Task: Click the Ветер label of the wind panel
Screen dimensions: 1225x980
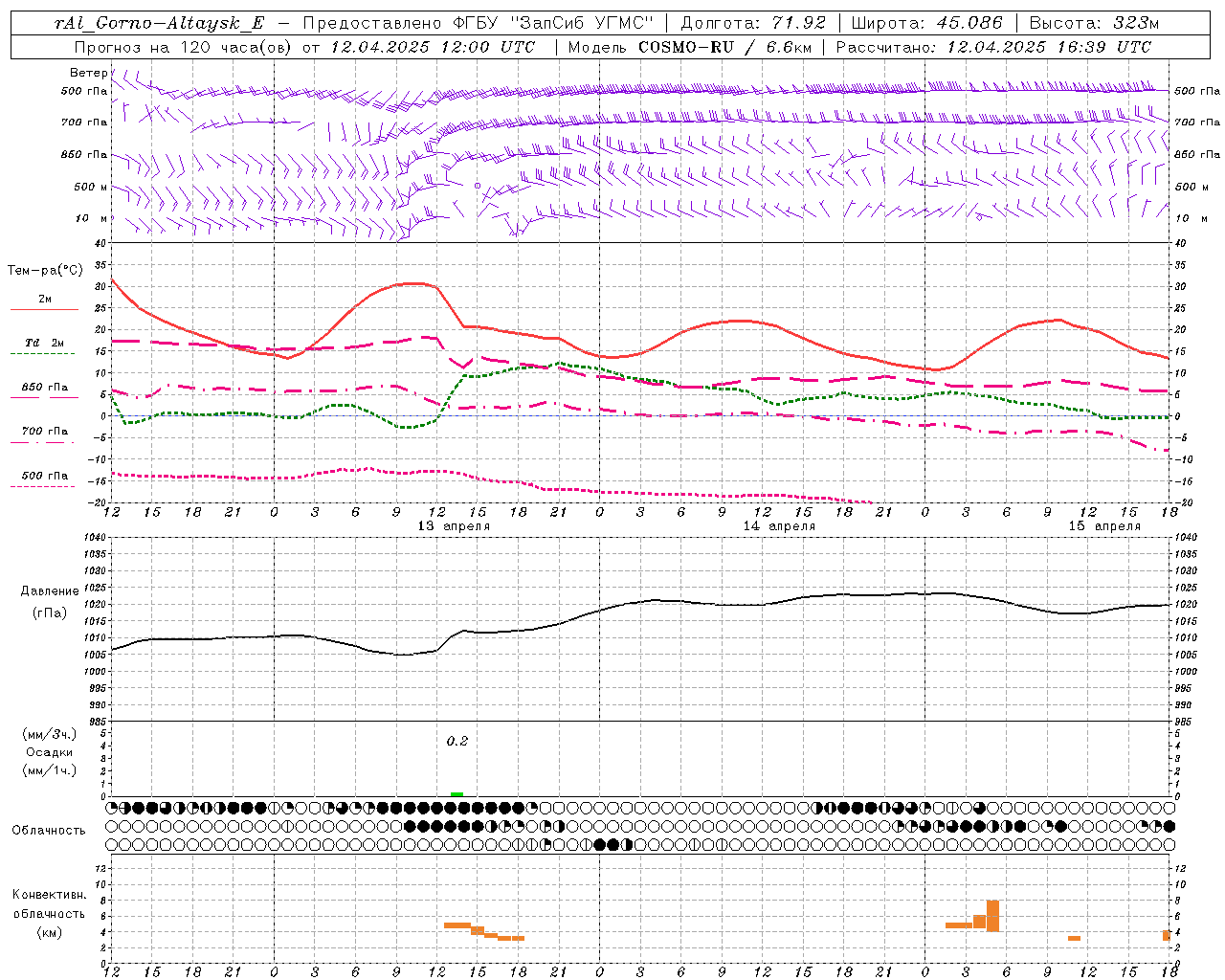Action: [89, 72]
